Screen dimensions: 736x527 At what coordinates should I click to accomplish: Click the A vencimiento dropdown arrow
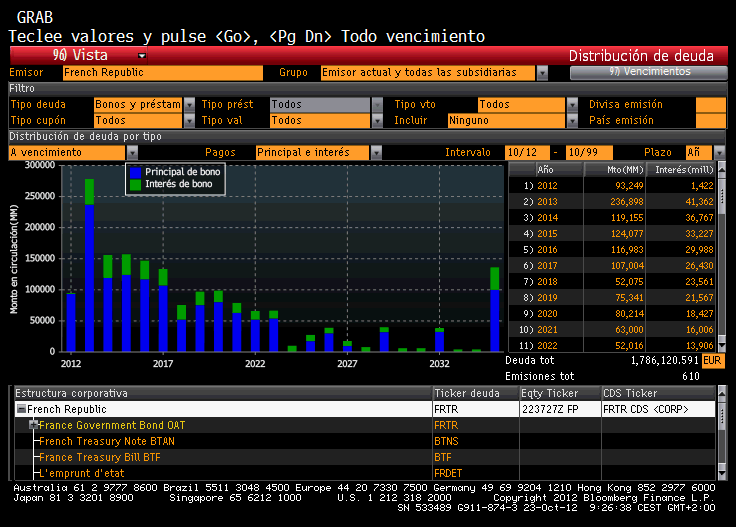[x=132, y=152]
